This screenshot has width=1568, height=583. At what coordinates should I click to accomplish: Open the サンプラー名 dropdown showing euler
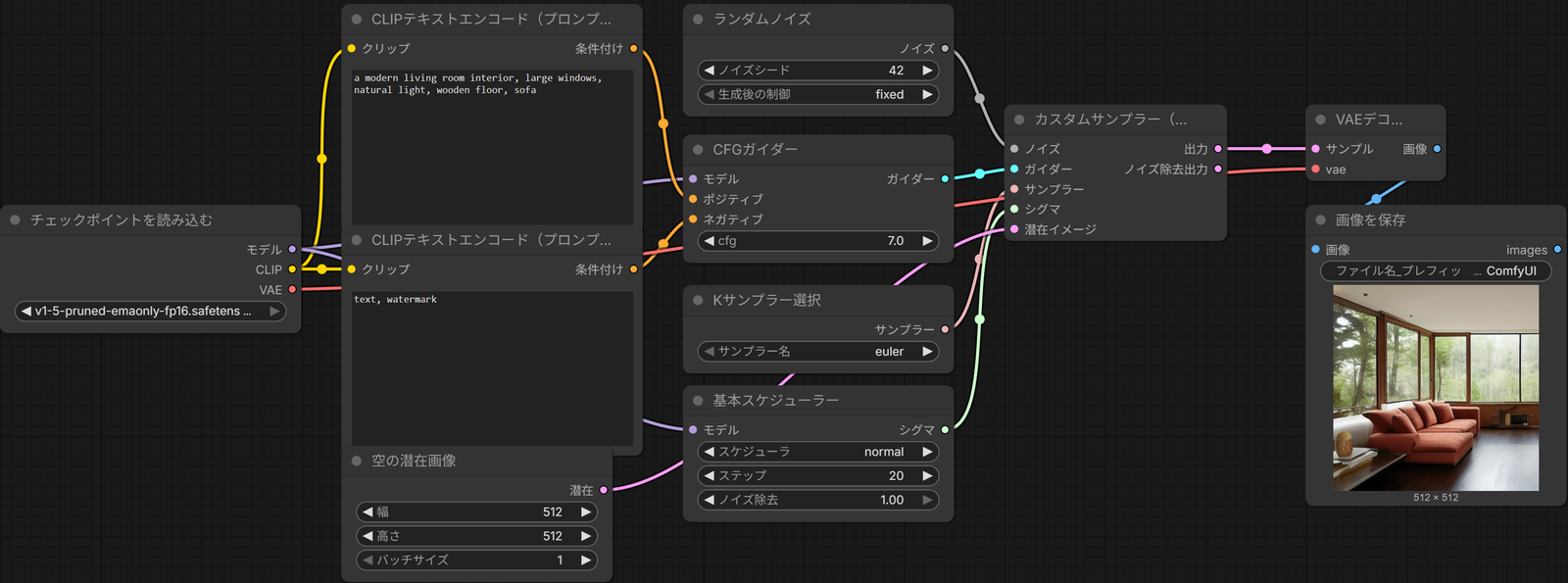coord(818,352)
